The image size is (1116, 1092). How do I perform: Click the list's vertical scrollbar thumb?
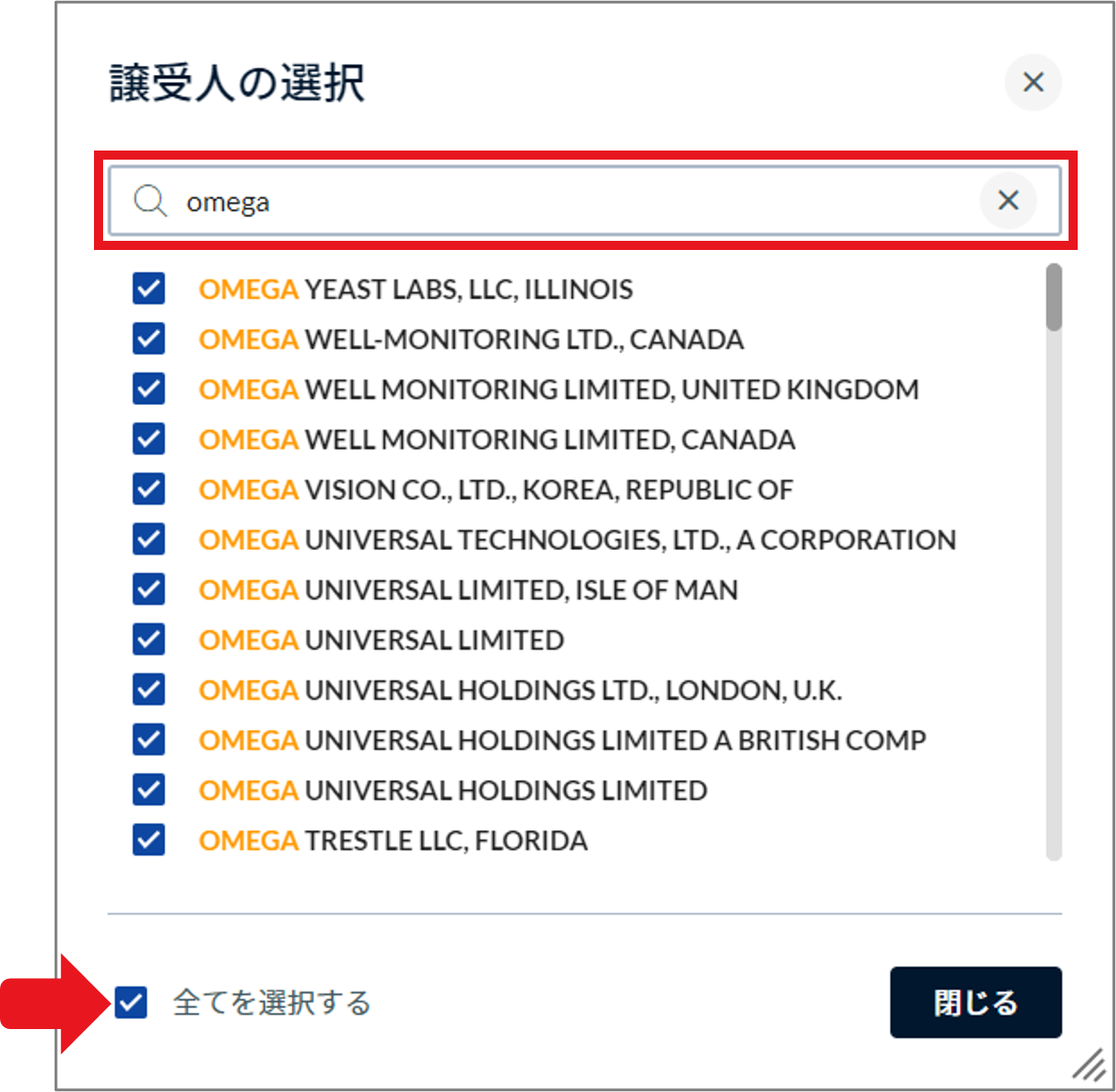[x=1054, y=297]
